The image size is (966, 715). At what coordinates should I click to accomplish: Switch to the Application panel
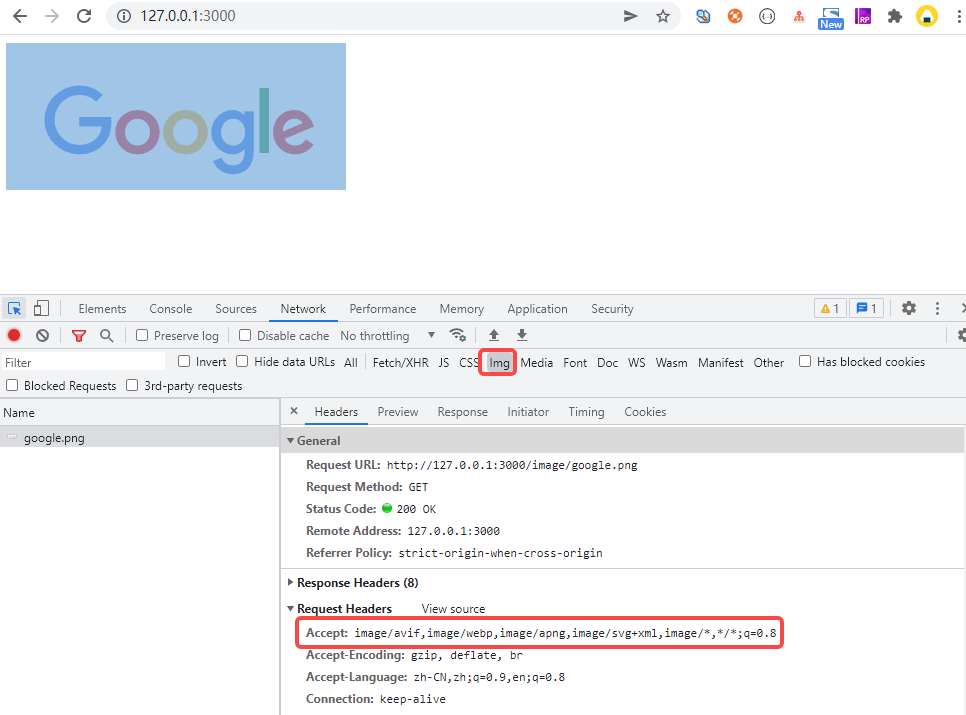pyautogui.click(x=537, y=309)
